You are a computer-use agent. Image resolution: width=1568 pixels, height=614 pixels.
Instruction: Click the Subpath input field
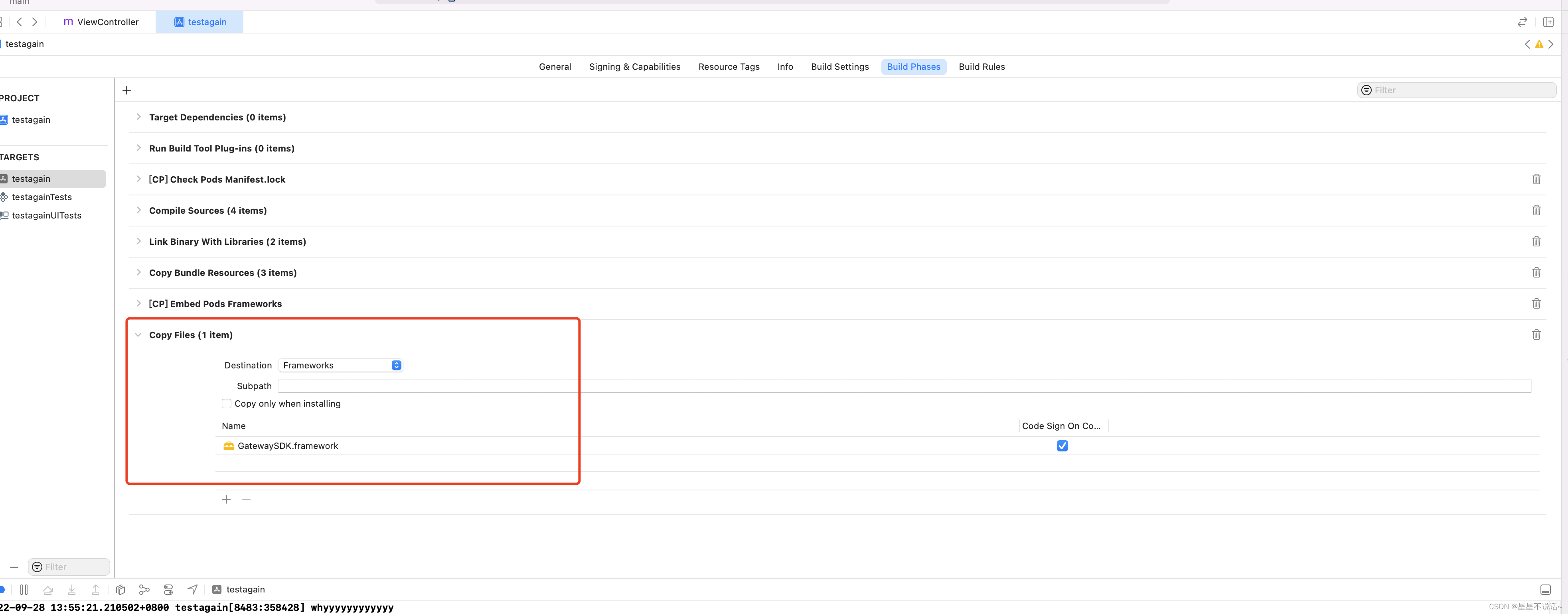click(904, 386)
